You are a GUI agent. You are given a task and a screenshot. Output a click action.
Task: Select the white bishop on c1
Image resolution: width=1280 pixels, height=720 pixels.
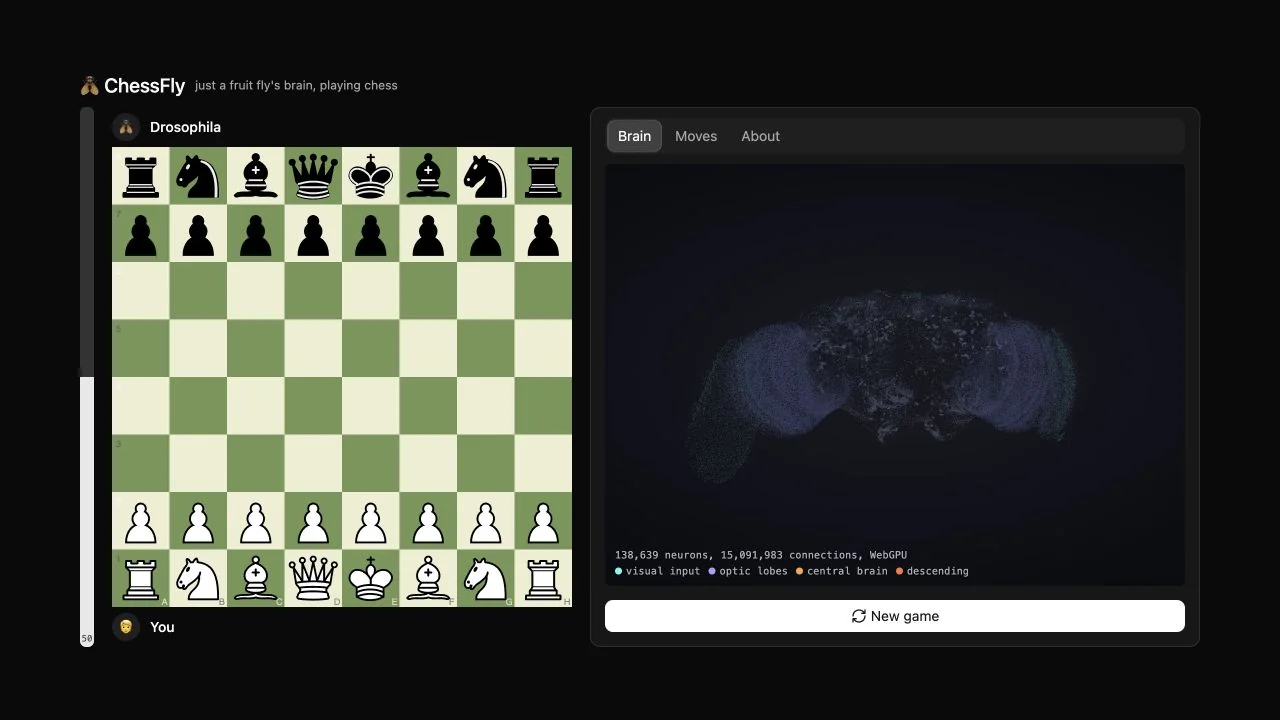[256, 578]
